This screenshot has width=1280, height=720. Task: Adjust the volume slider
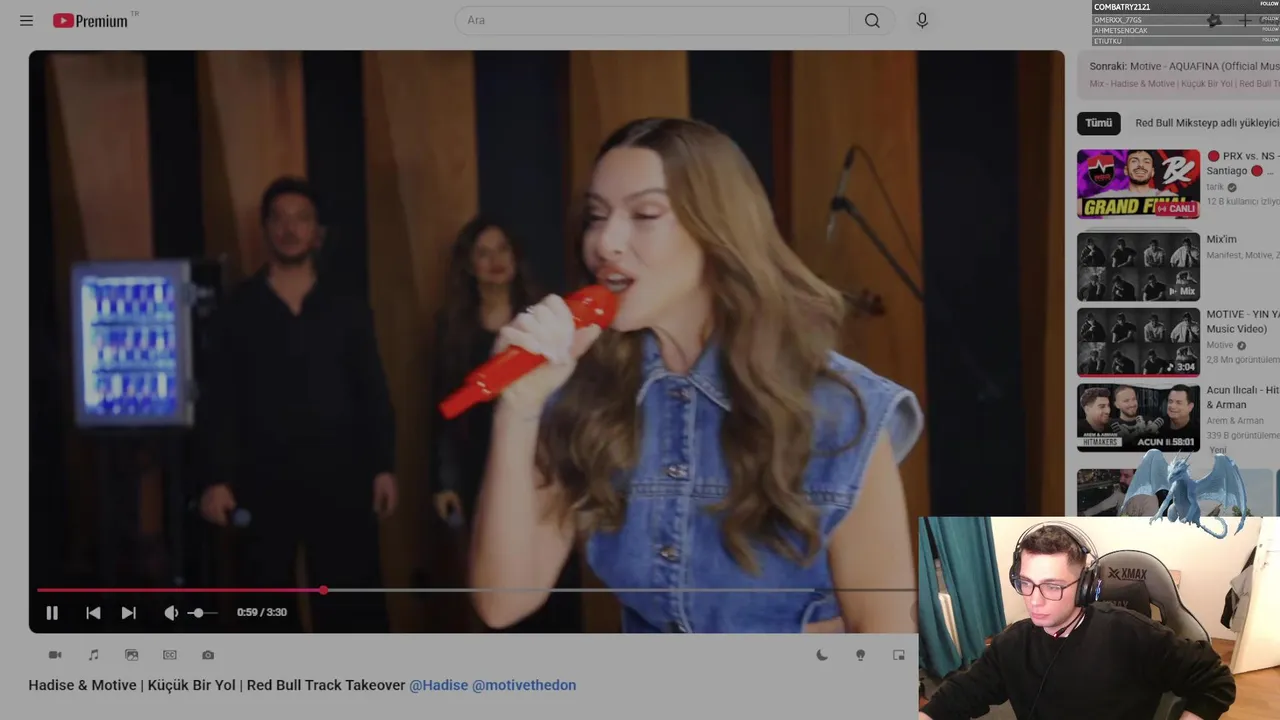pos(201,613)
